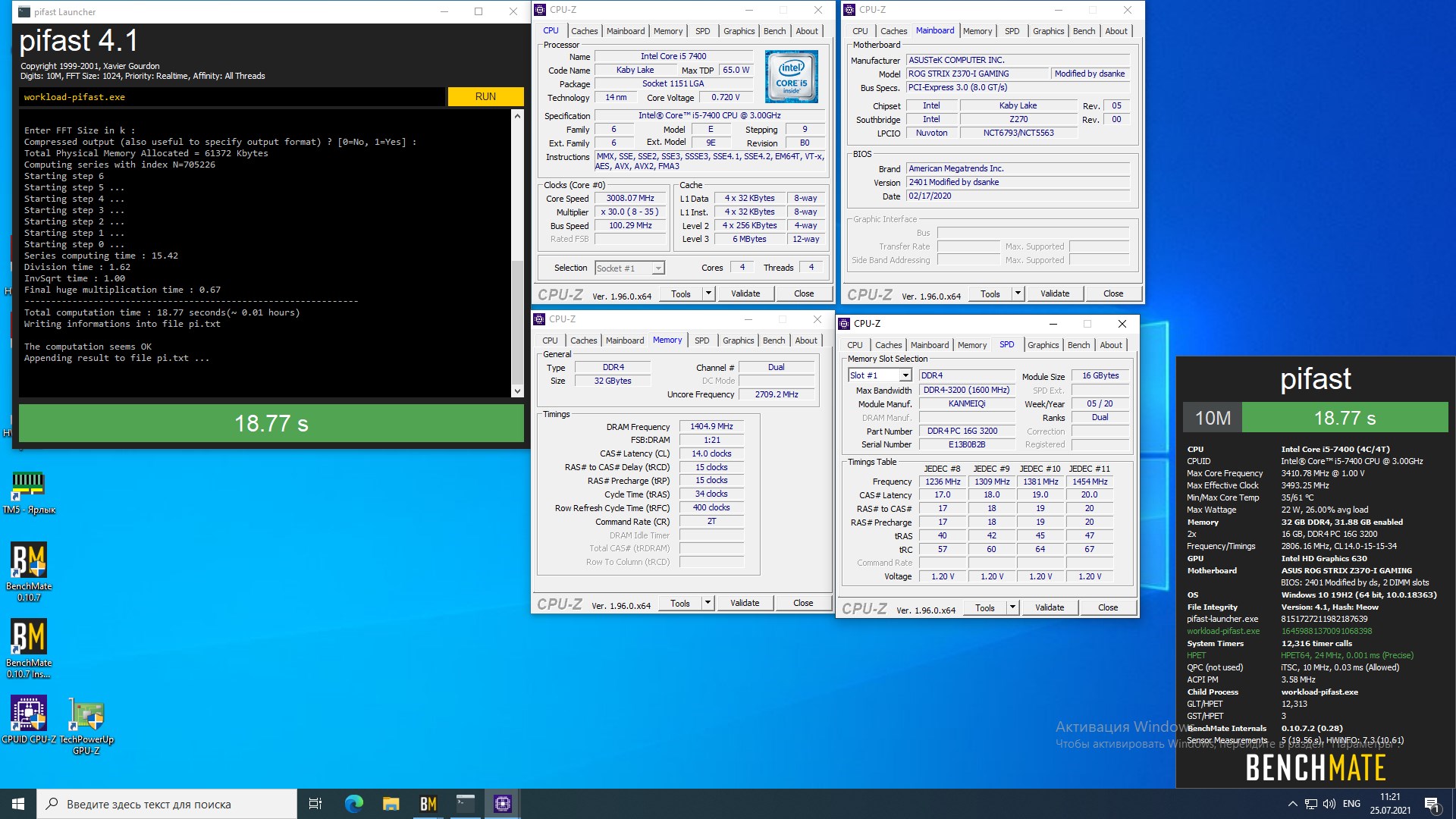Select Memory tab in Mainboard window
The width and height of the screenshot is (1456, 819).
(x=977, y=31)
